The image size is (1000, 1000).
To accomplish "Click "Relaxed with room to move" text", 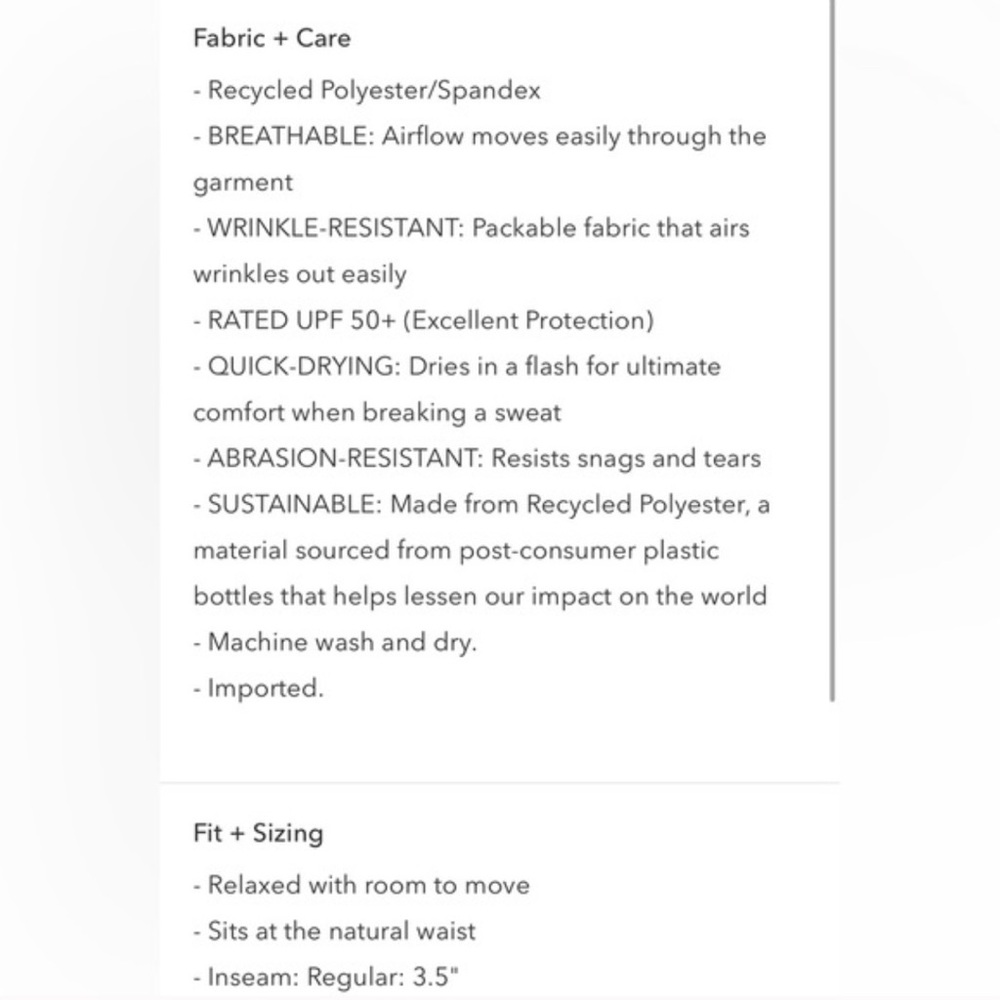I will point(362,885).
